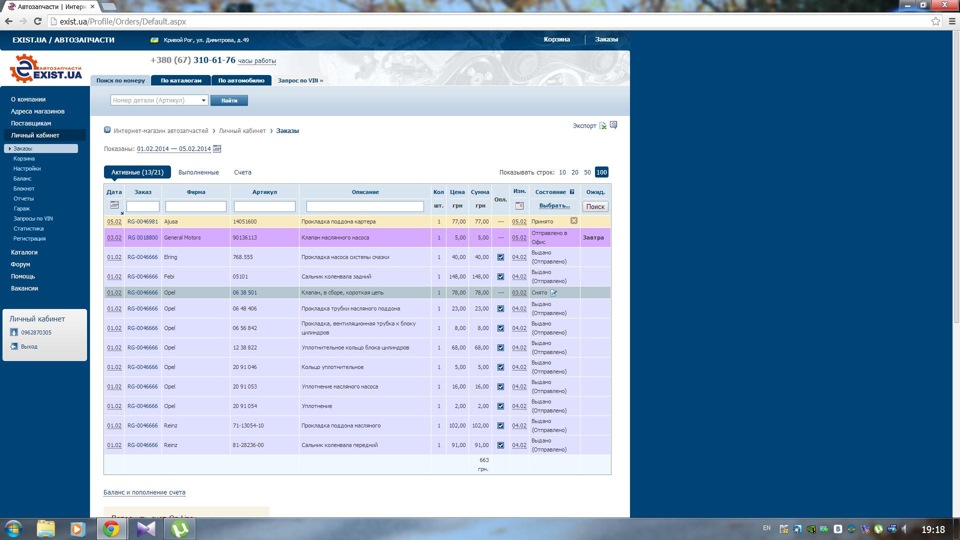
Task: Expand Каталоги sidebar section
Action: (x=24, y=252)
